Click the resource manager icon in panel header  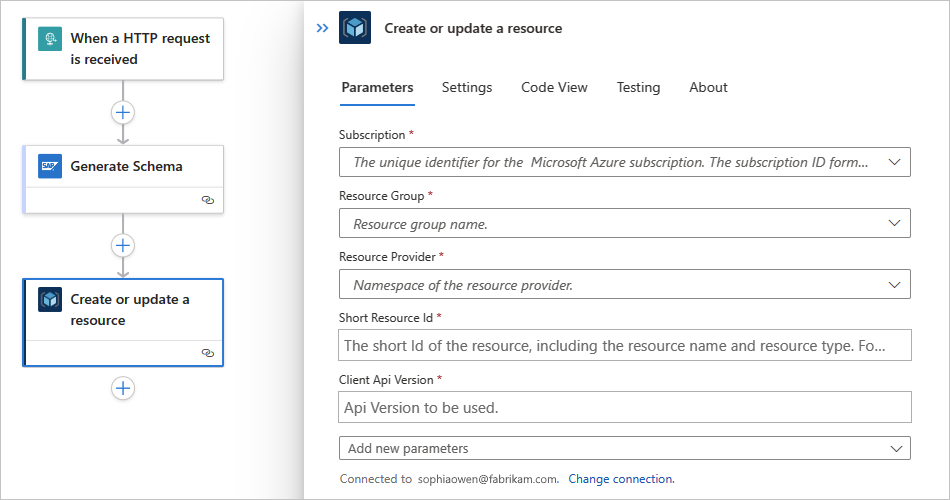(355, 28)
